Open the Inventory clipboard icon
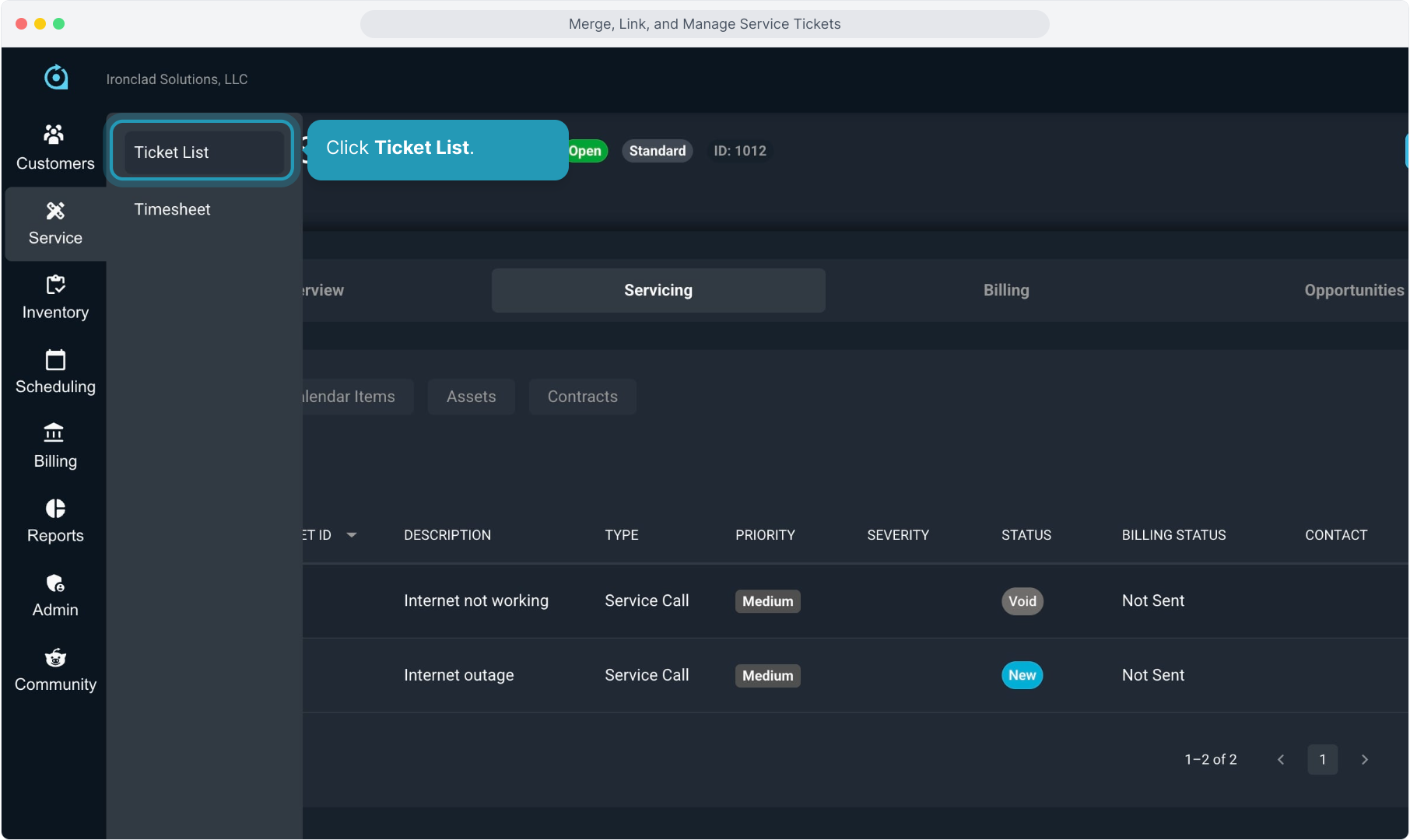This screenshot has width=1410, height=840. [54, 285]
